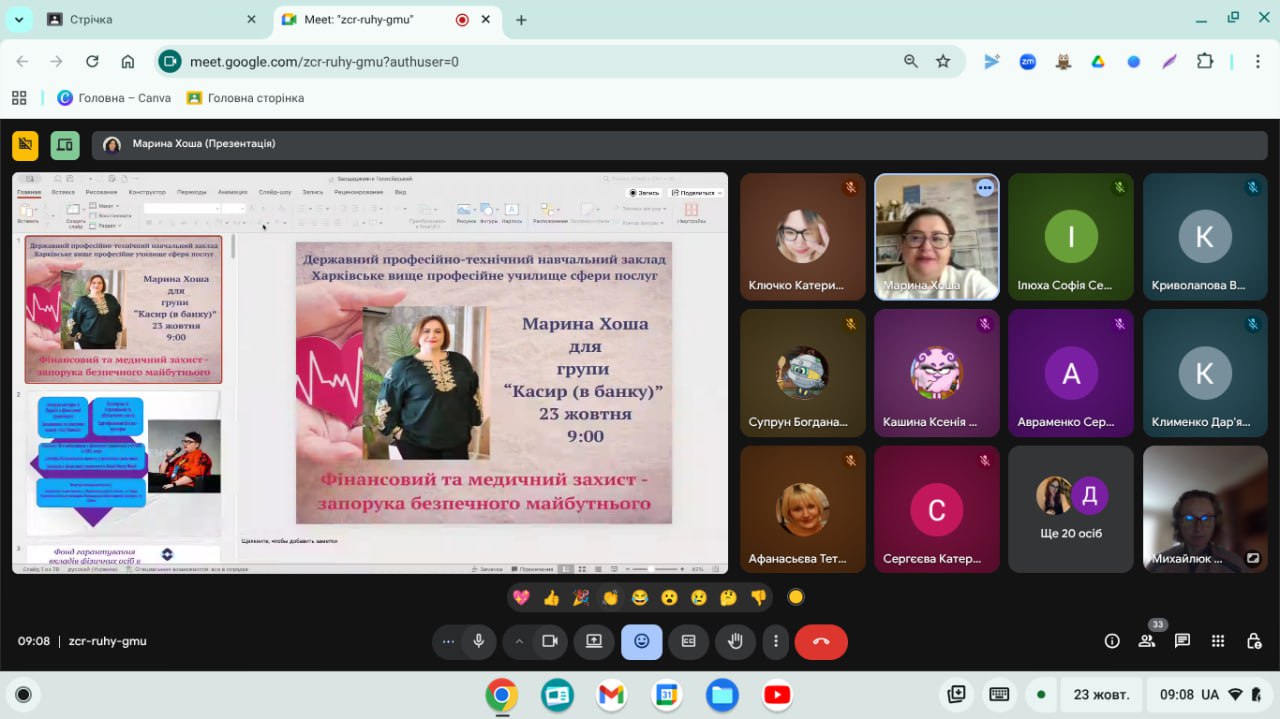
Task: Open the Головна – Canva bookmark
Action: [x=114, y=98]
